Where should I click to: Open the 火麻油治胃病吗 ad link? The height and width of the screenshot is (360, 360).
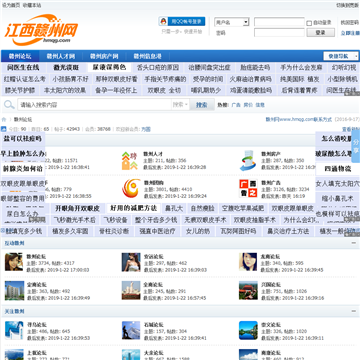click(x=251, y=79)
